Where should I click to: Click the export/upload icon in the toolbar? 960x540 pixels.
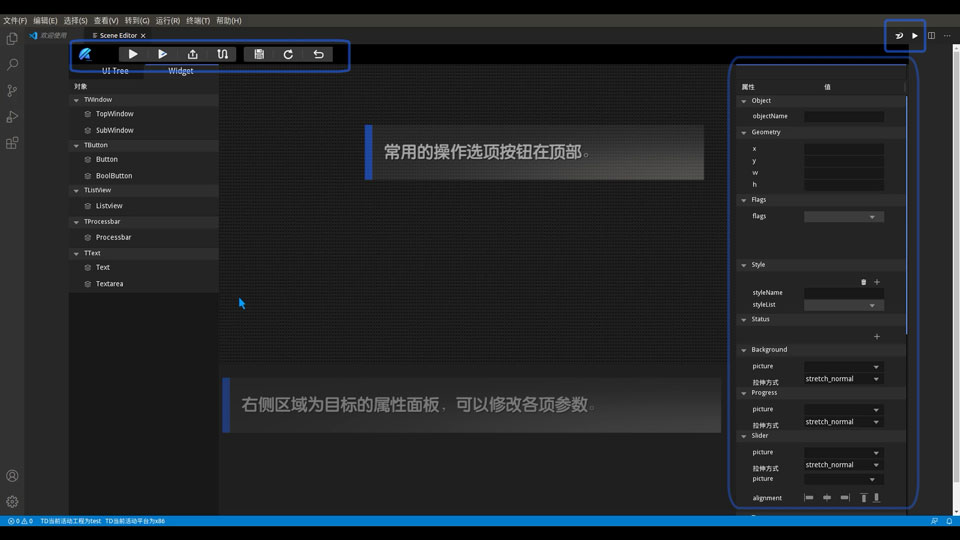[193, 54]
